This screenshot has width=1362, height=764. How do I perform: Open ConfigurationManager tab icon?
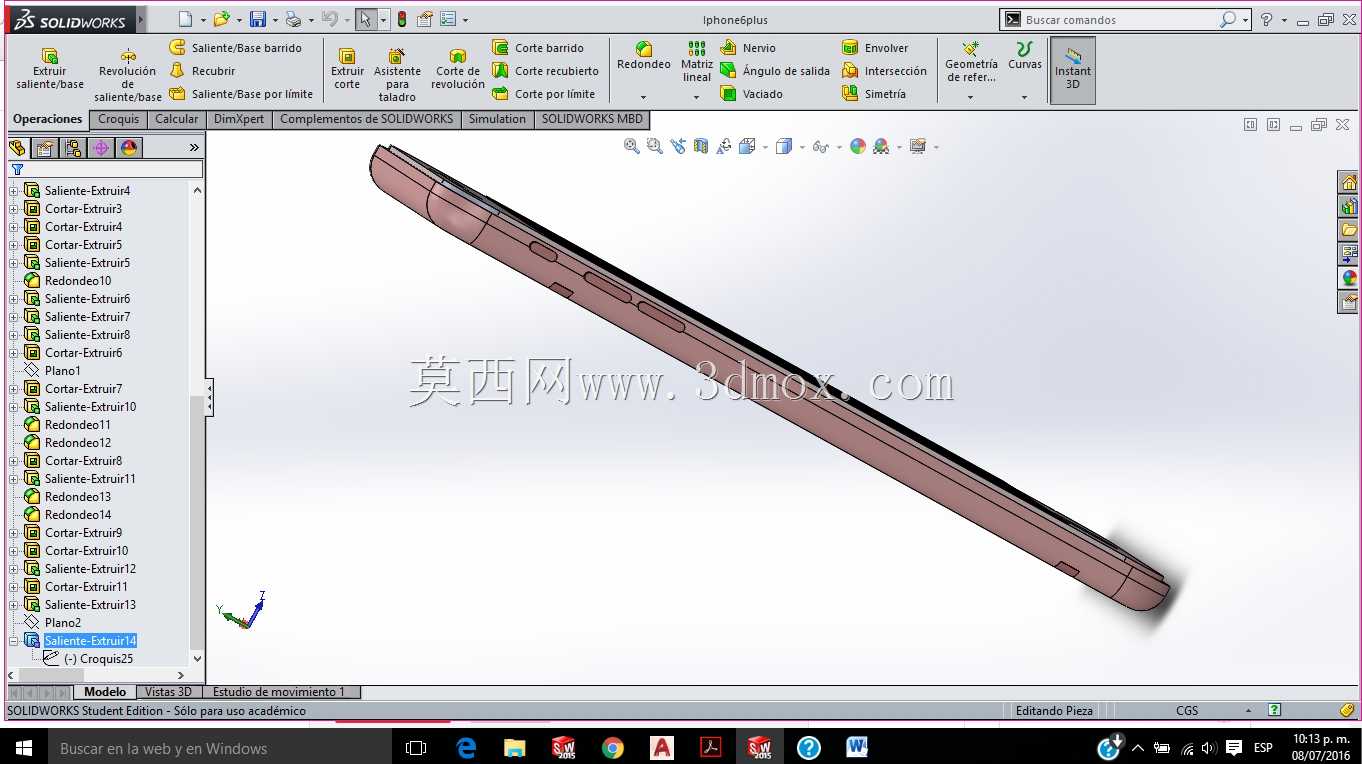coord(73,148)
